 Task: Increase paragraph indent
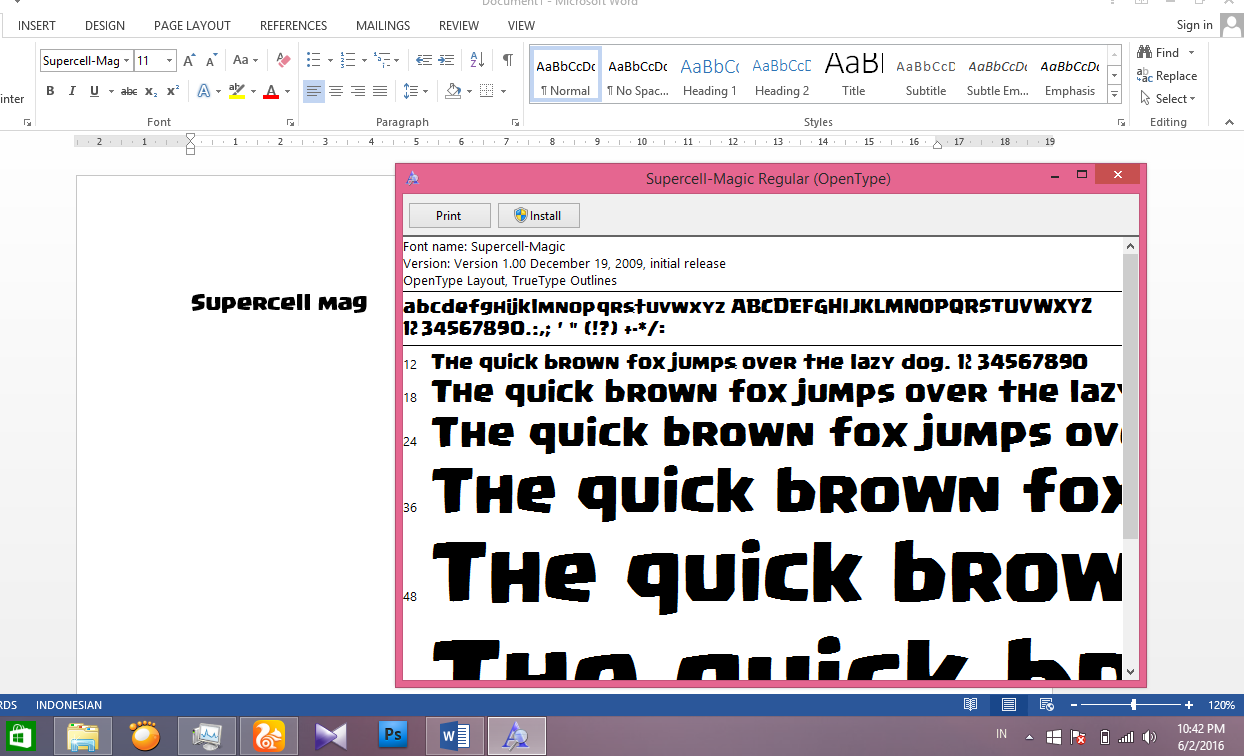447,60
